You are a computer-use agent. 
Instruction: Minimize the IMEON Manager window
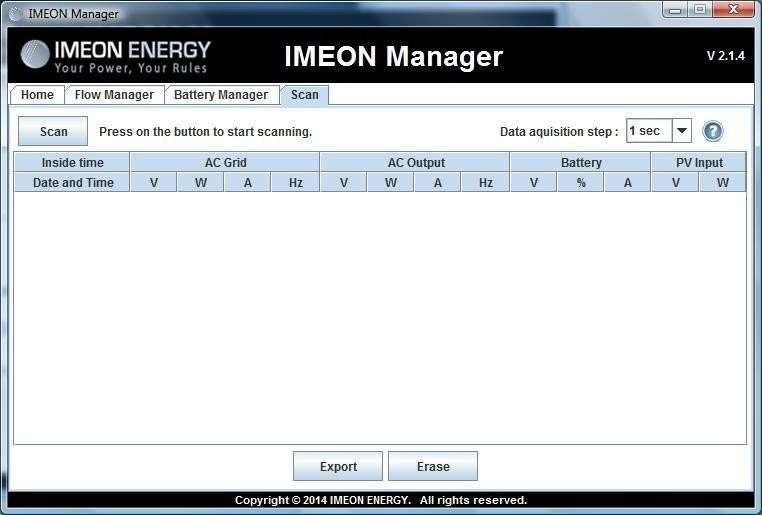tap(675, 10)
